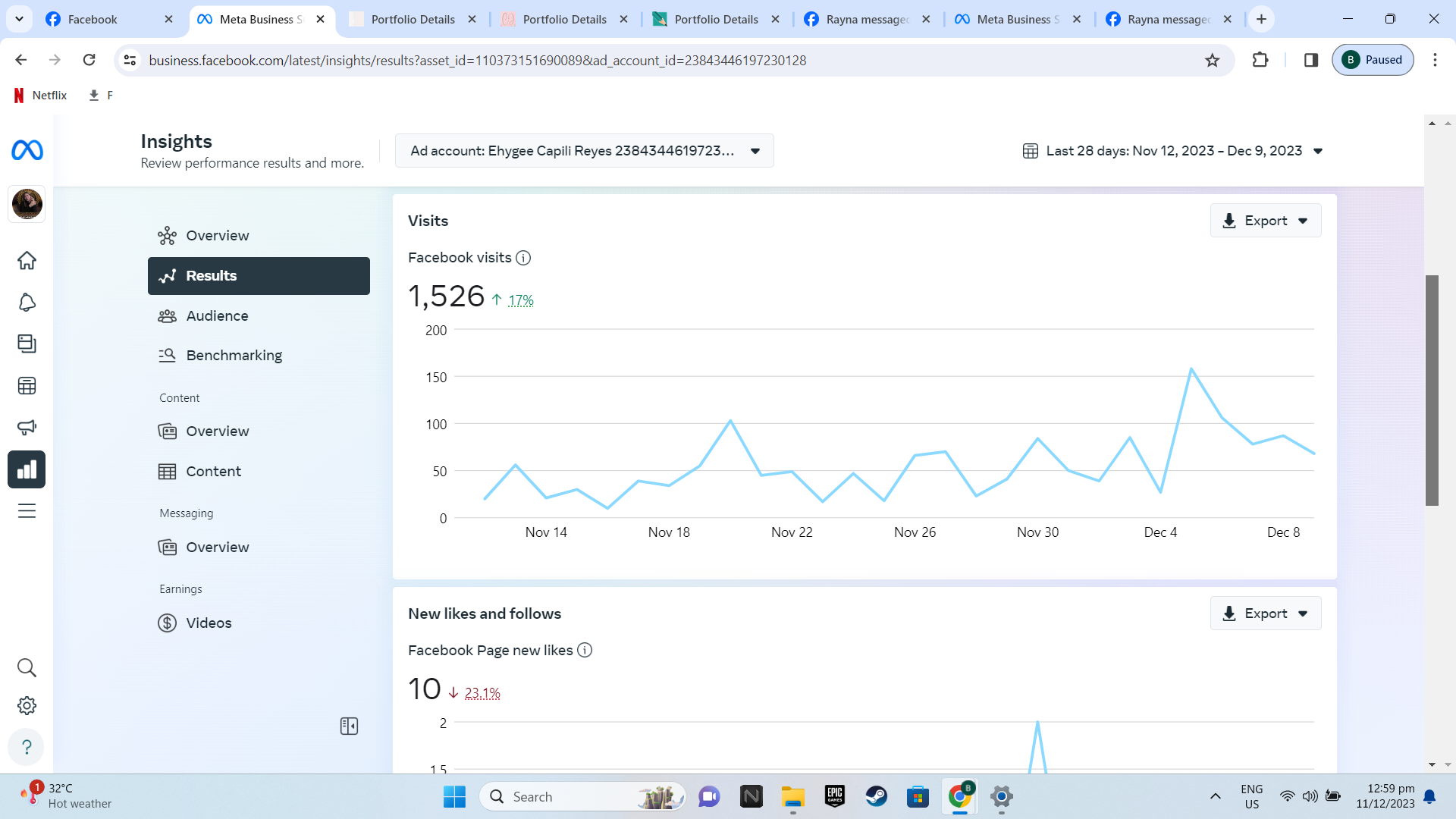
Task: Expand the Ad account dropdown
Action: click(x=584, y=151)
